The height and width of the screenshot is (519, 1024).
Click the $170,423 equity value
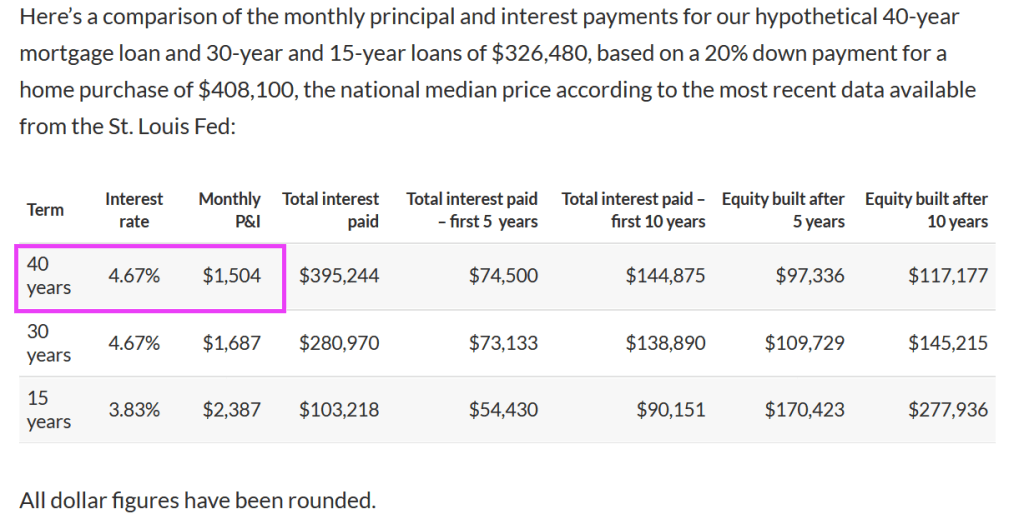804,410
